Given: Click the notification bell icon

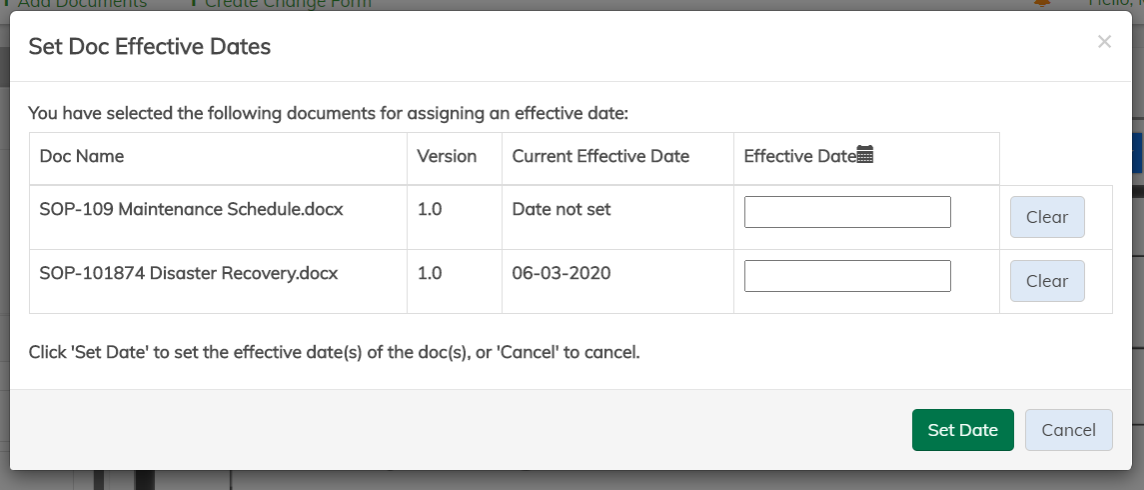Looking at the screenshot, I should click(1042, 3).
